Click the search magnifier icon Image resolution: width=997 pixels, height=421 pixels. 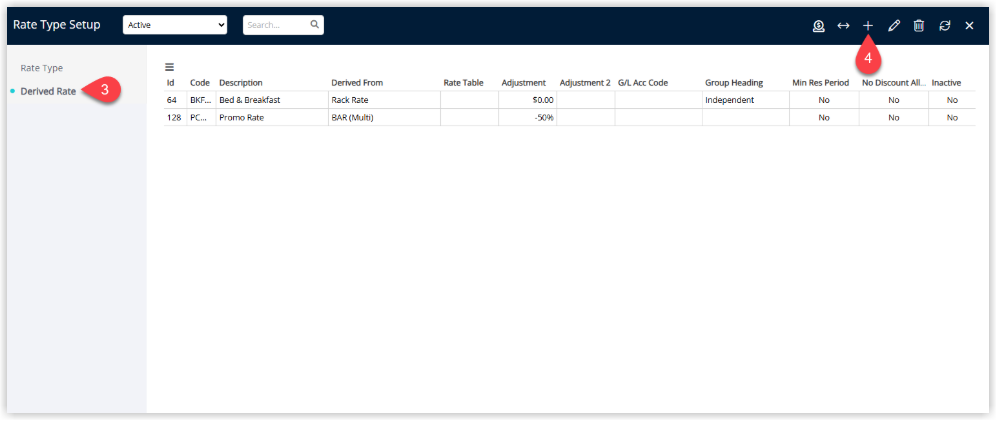coord(314,25)
